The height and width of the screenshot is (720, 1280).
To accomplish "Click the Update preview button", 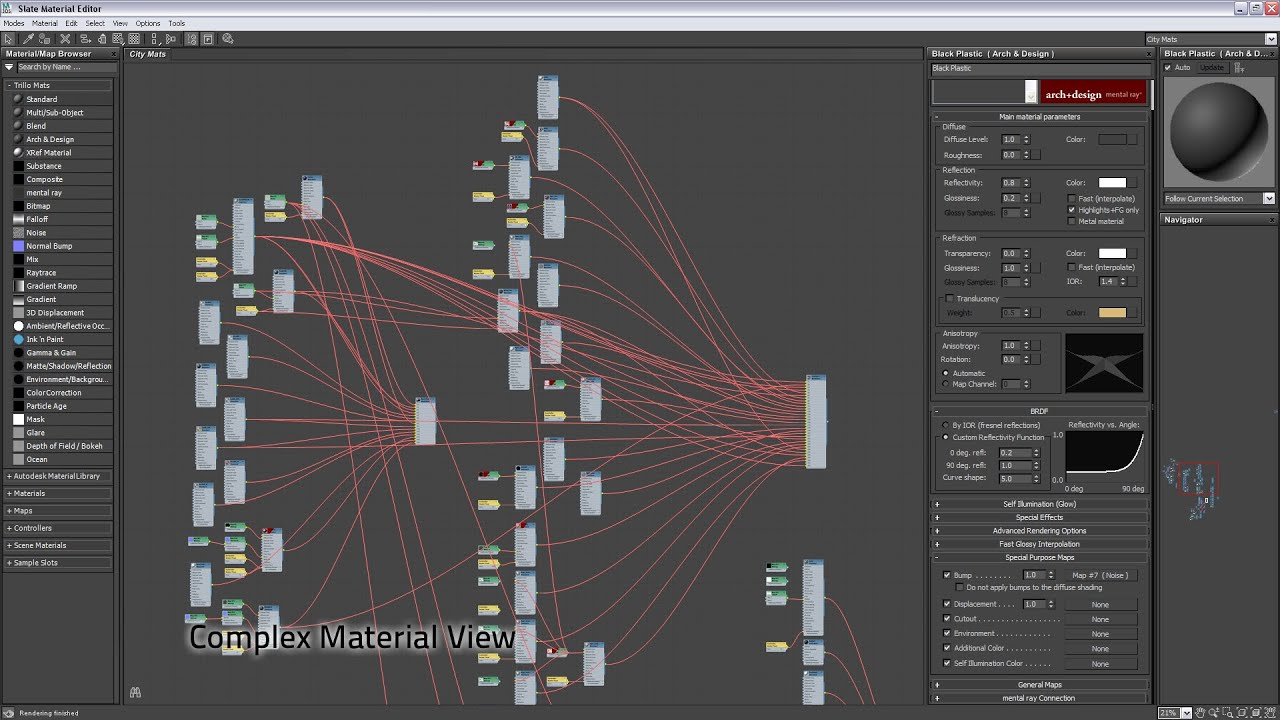I will 1211,68.
